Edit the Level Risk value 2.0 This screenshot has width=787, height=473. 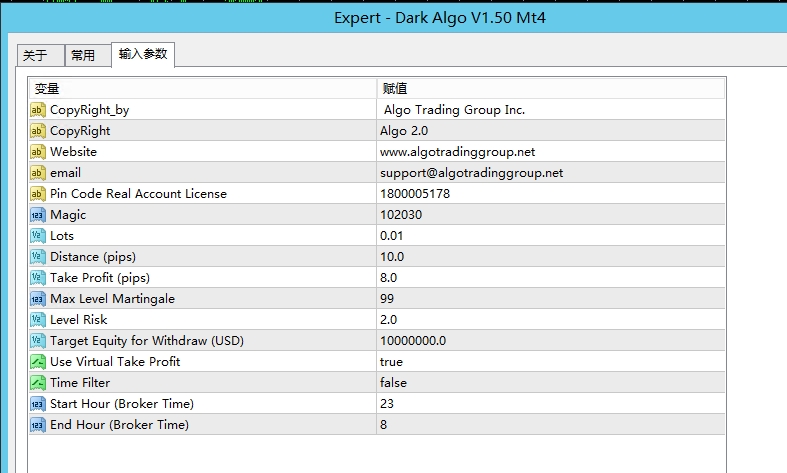551,320
